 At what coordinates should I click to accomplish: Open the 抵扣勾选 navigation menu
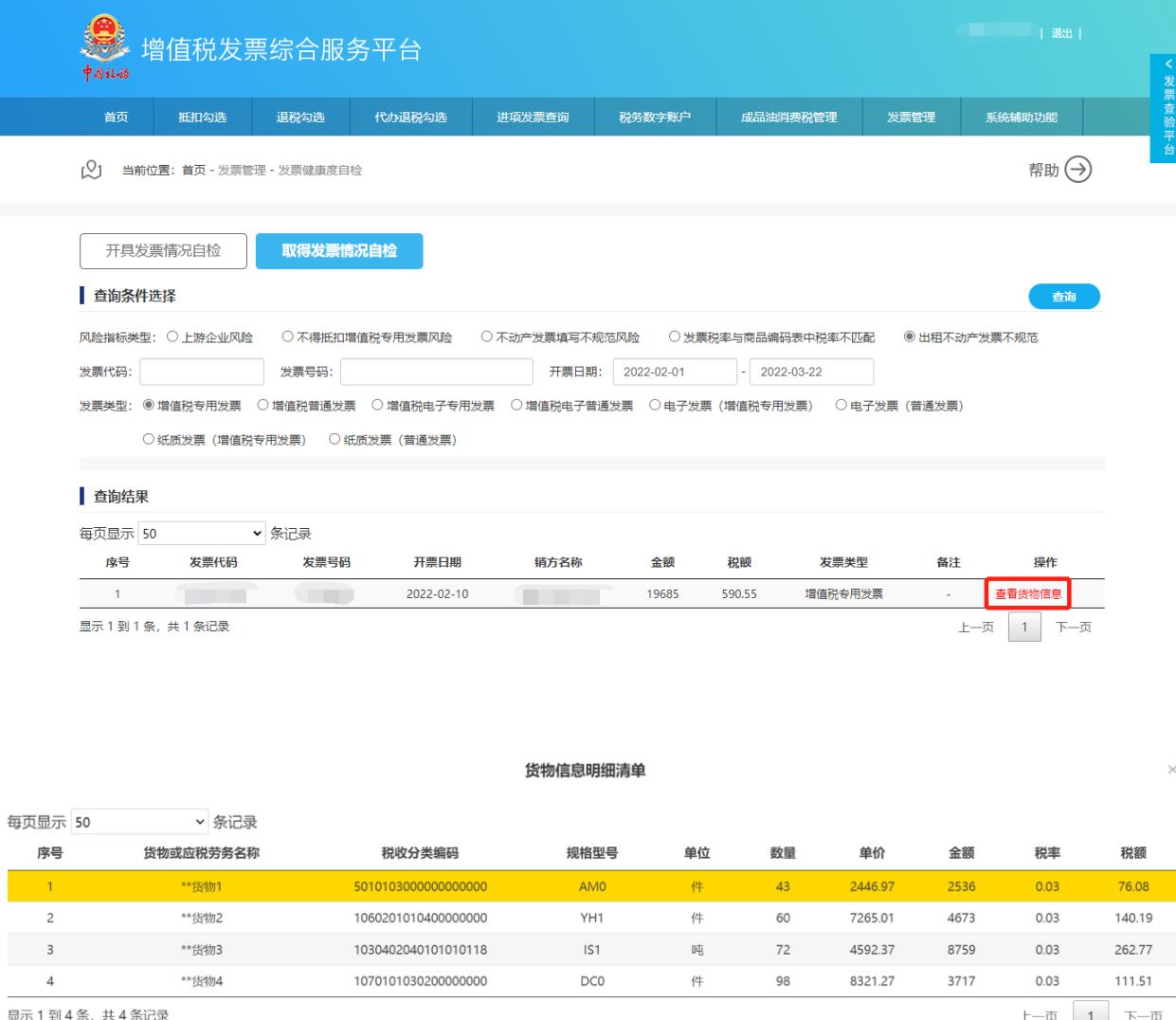pos(202,117)
